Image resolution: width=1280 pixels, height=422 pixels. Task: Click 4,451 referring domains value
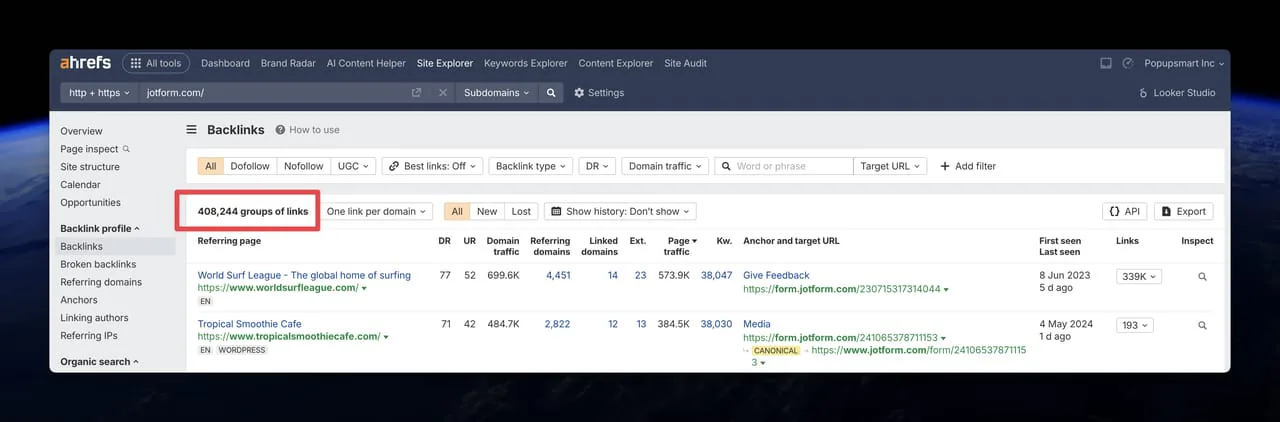coord(557,275)
